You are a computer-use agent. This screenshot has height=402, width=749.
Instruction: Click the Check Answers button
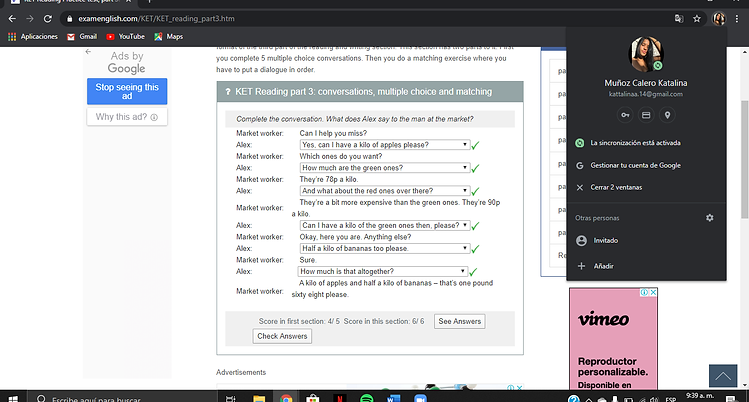pos(282,336)
